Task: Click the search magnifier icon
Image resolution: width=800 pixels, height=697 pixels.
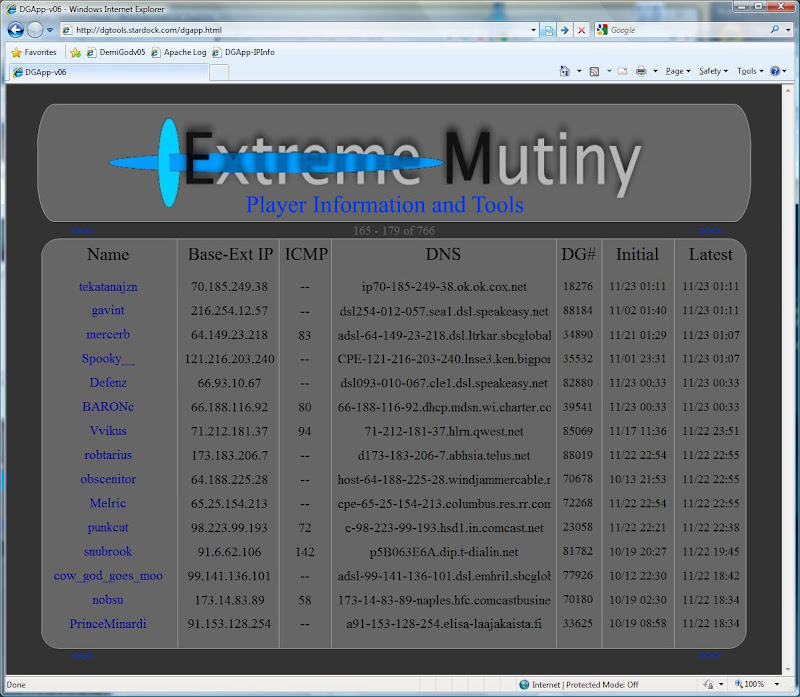Action: click(x=775, y=30)
